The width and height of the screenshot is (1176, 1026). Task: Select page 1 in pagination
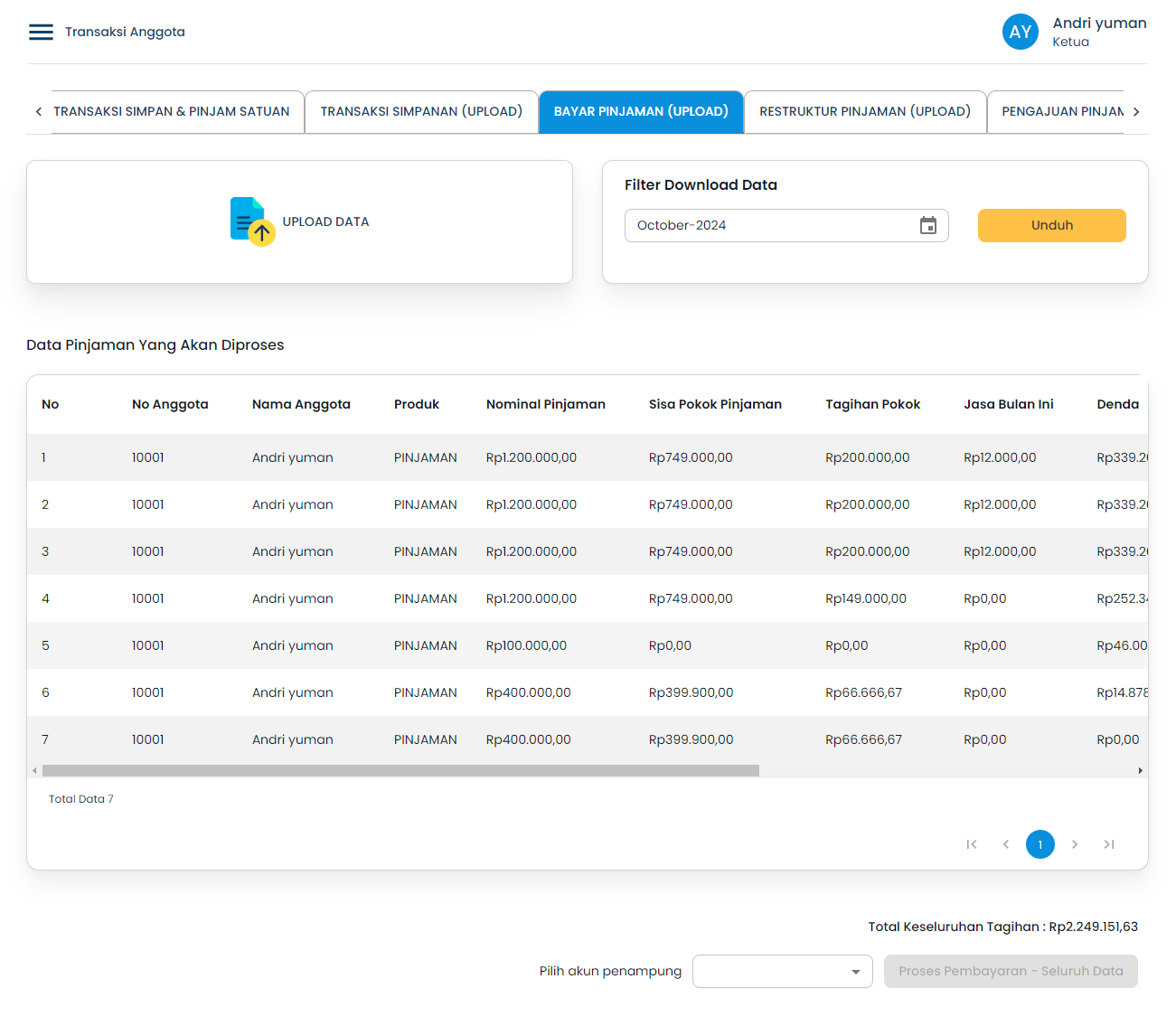(x=1040, y=844)
